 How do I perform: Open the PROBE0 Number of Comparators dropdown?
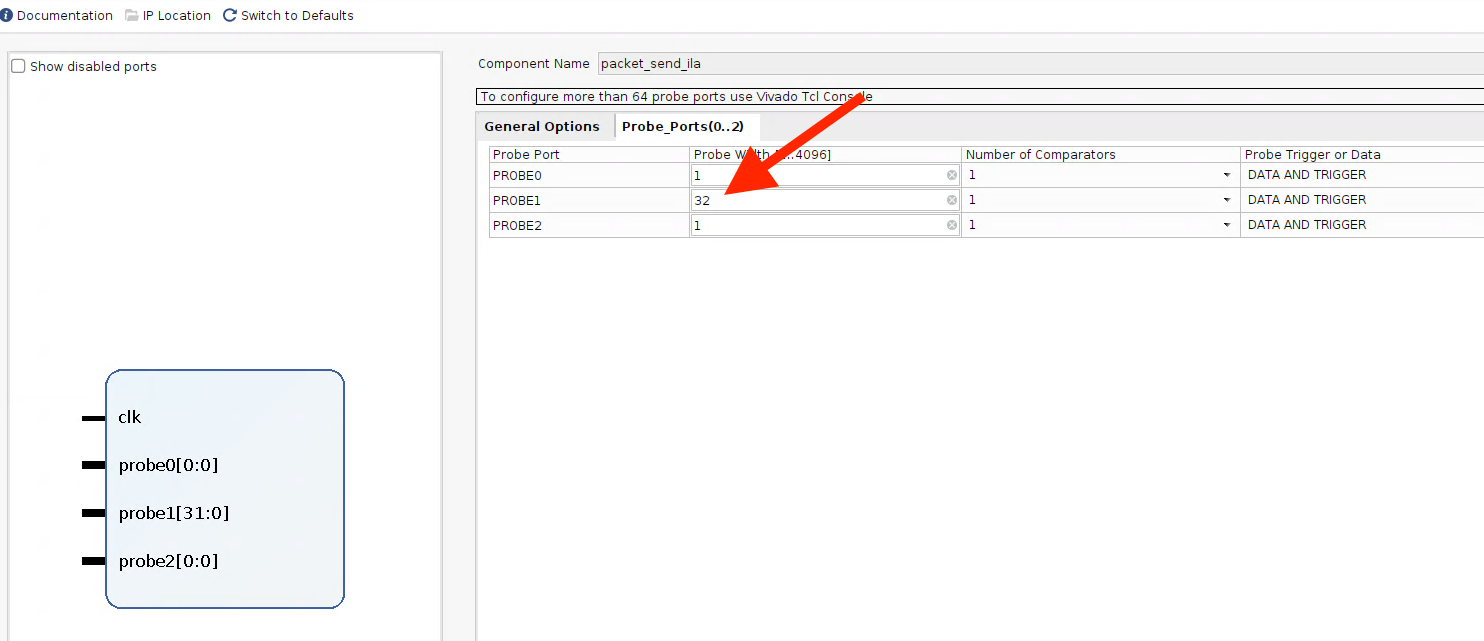click(x=1226, y=175)
